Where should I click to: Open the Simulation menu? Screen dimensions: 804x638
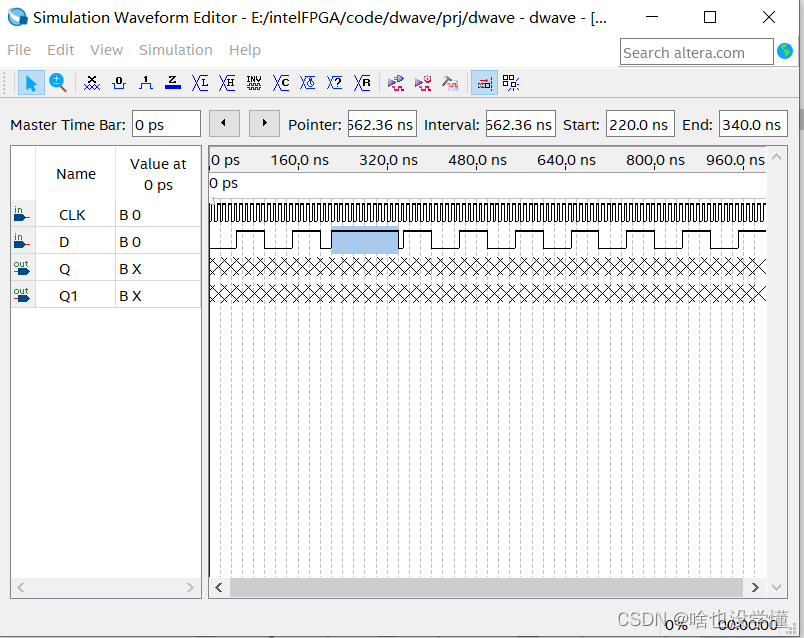point(176,50)
